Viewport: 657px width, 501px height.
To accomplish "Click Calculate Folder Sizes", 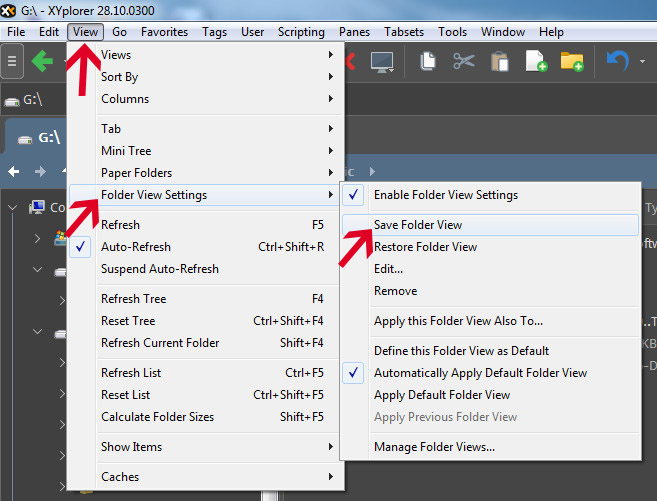I will coord(157,417).
